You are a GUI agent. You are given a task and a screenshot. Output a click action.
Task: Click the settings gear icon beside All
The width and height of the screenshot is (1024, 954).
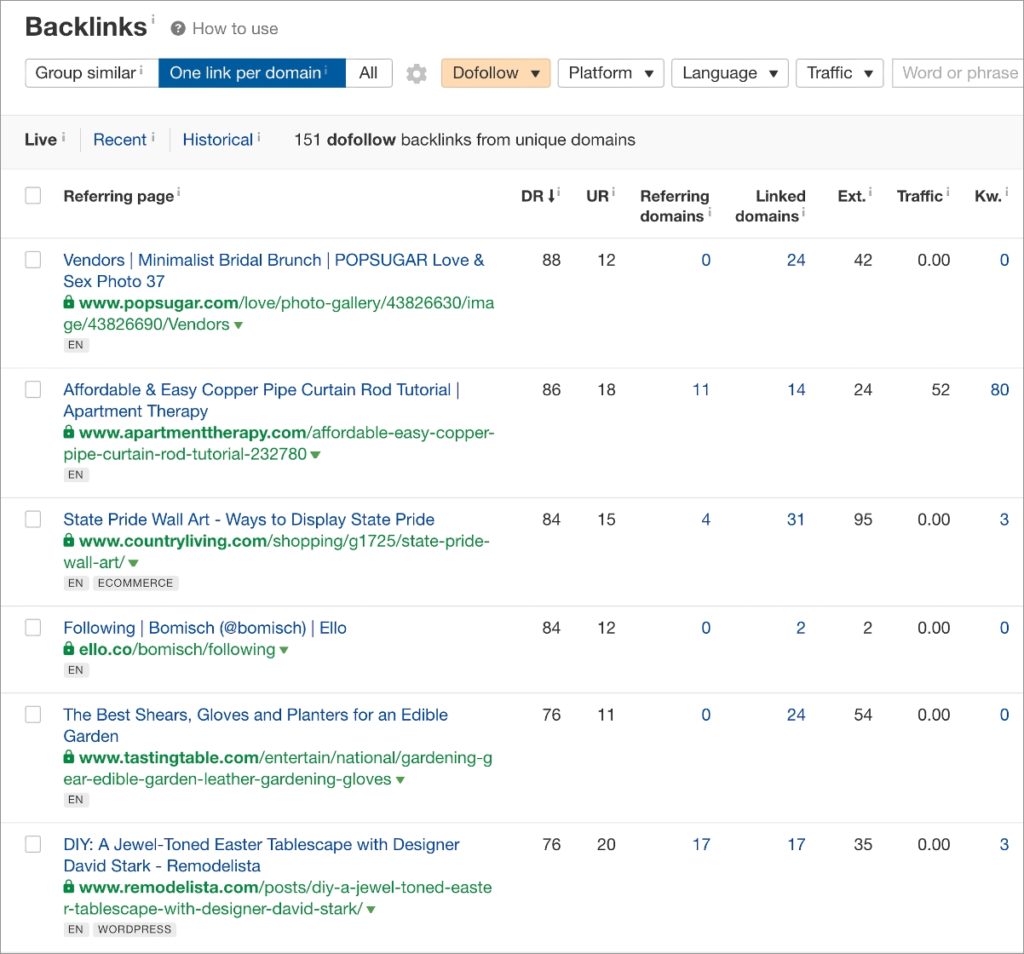point(416,74)
